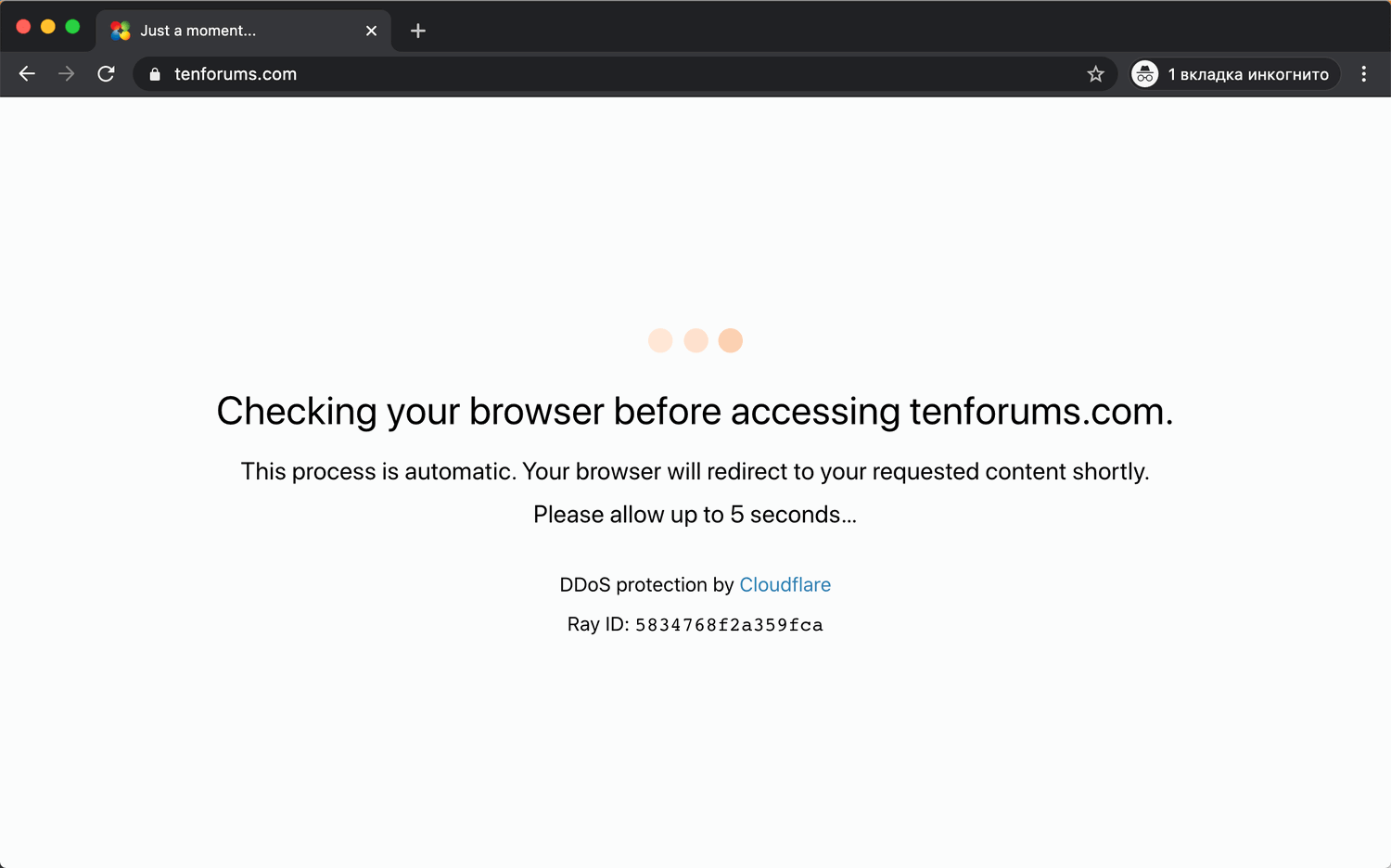Viewport: 1391px width, 868px height.
Task: Click the lock icon in the address bar
Action: 154,74
